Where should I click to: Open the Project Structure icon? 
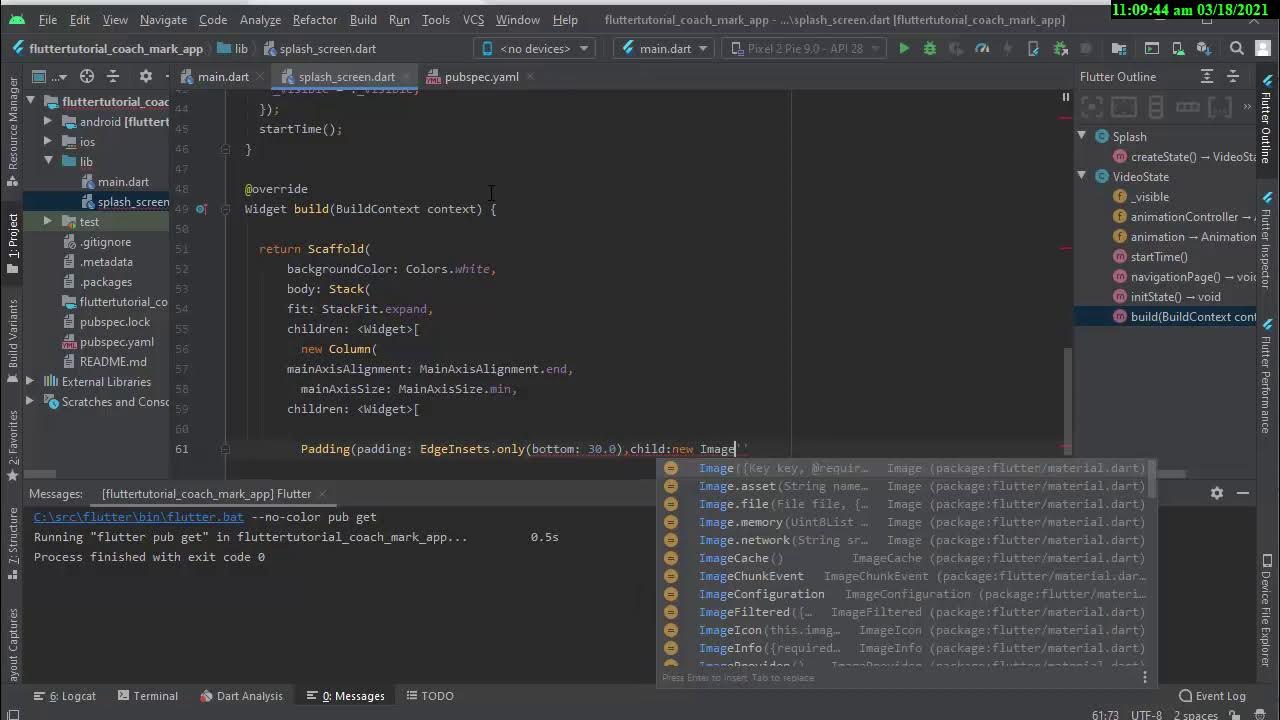click(x=1119, y=48)
